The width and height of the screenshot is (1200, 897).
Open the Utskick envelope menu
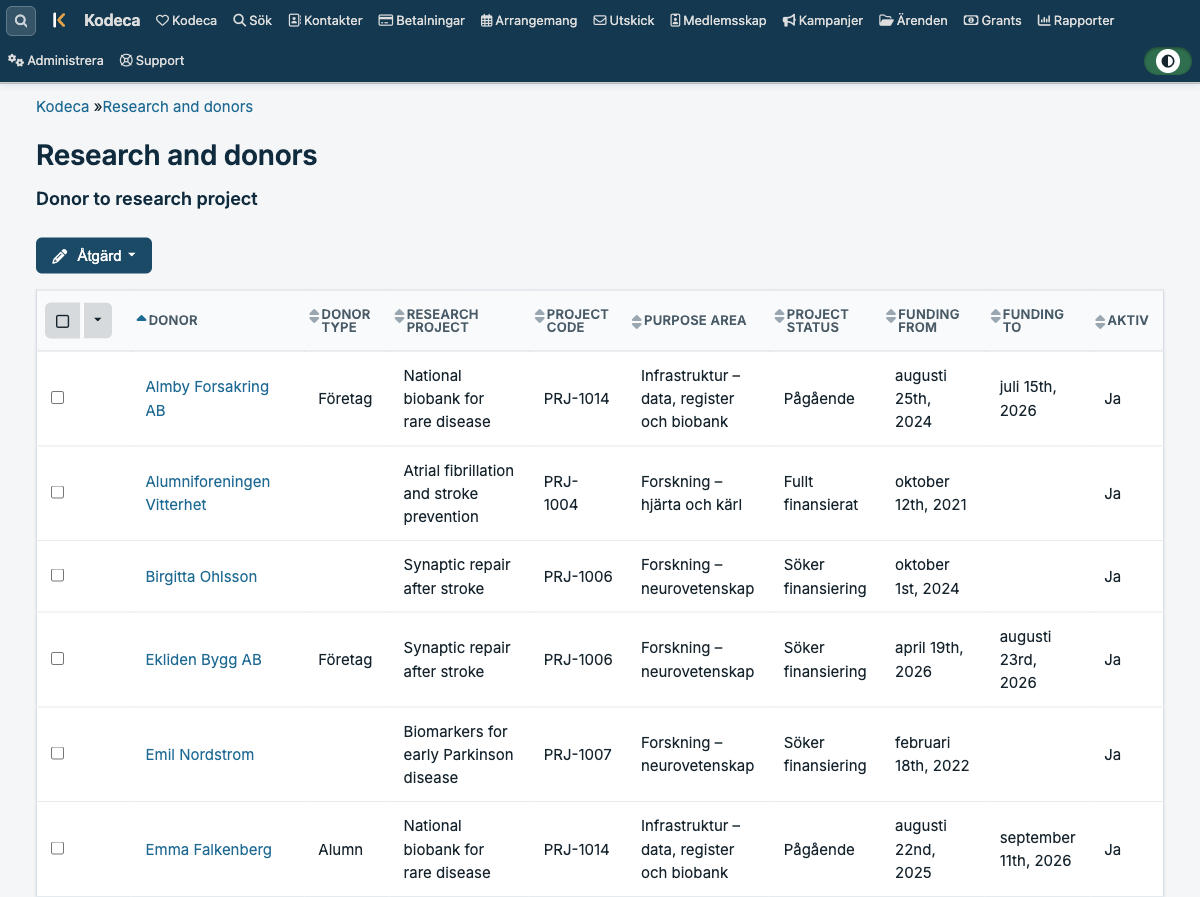point(624,20)
